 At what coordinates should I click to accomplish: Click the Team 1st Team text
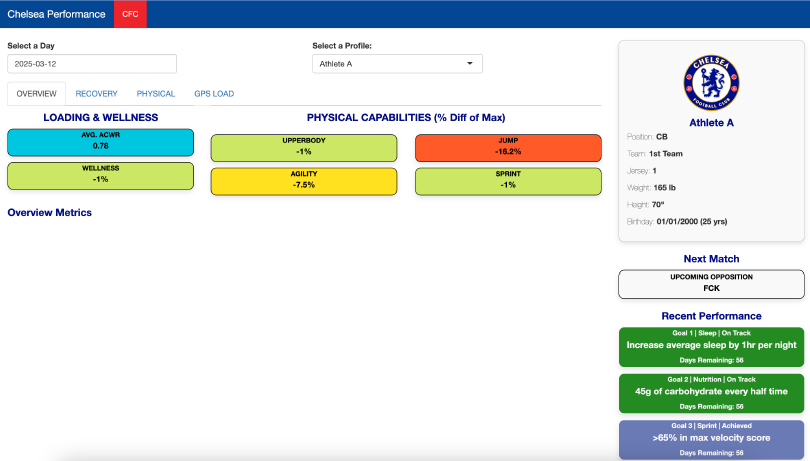(655, 153)
